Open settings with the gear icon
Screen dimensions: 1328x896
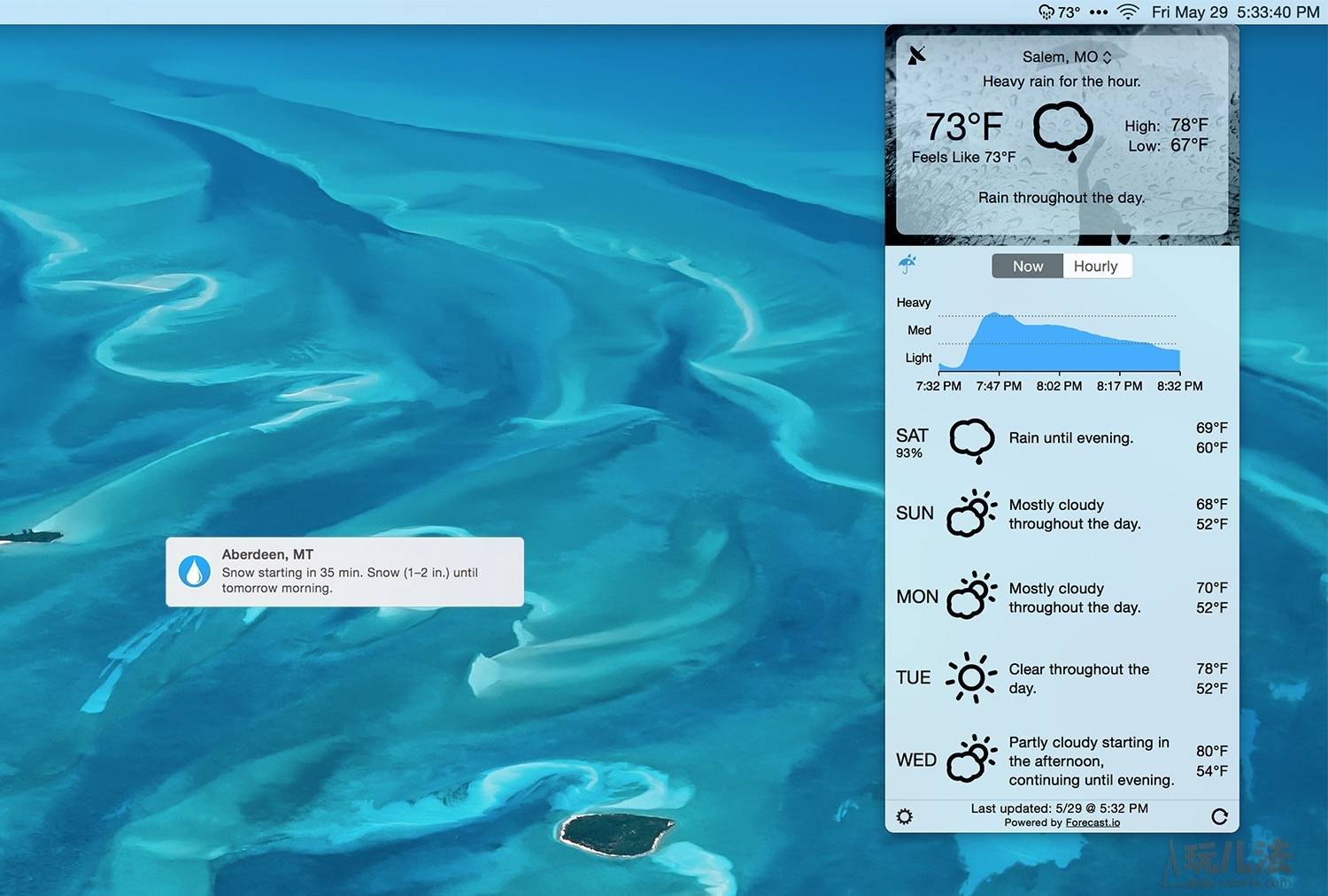pos(904,816)
